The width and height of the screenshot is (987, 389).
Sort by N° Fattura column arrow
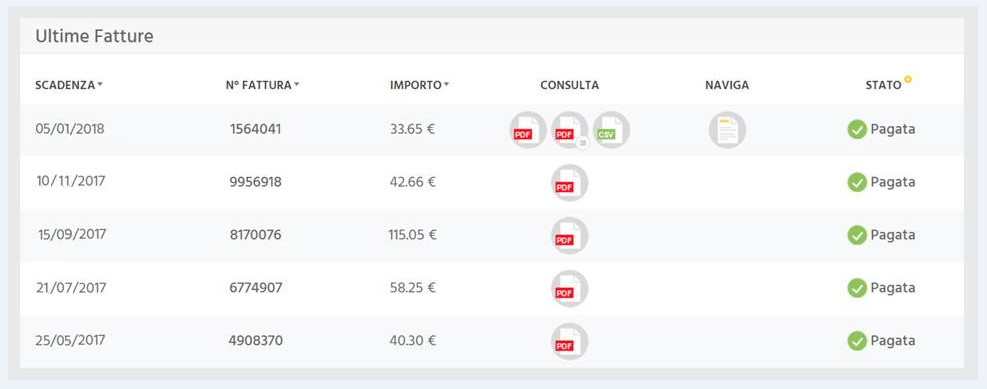296,85
